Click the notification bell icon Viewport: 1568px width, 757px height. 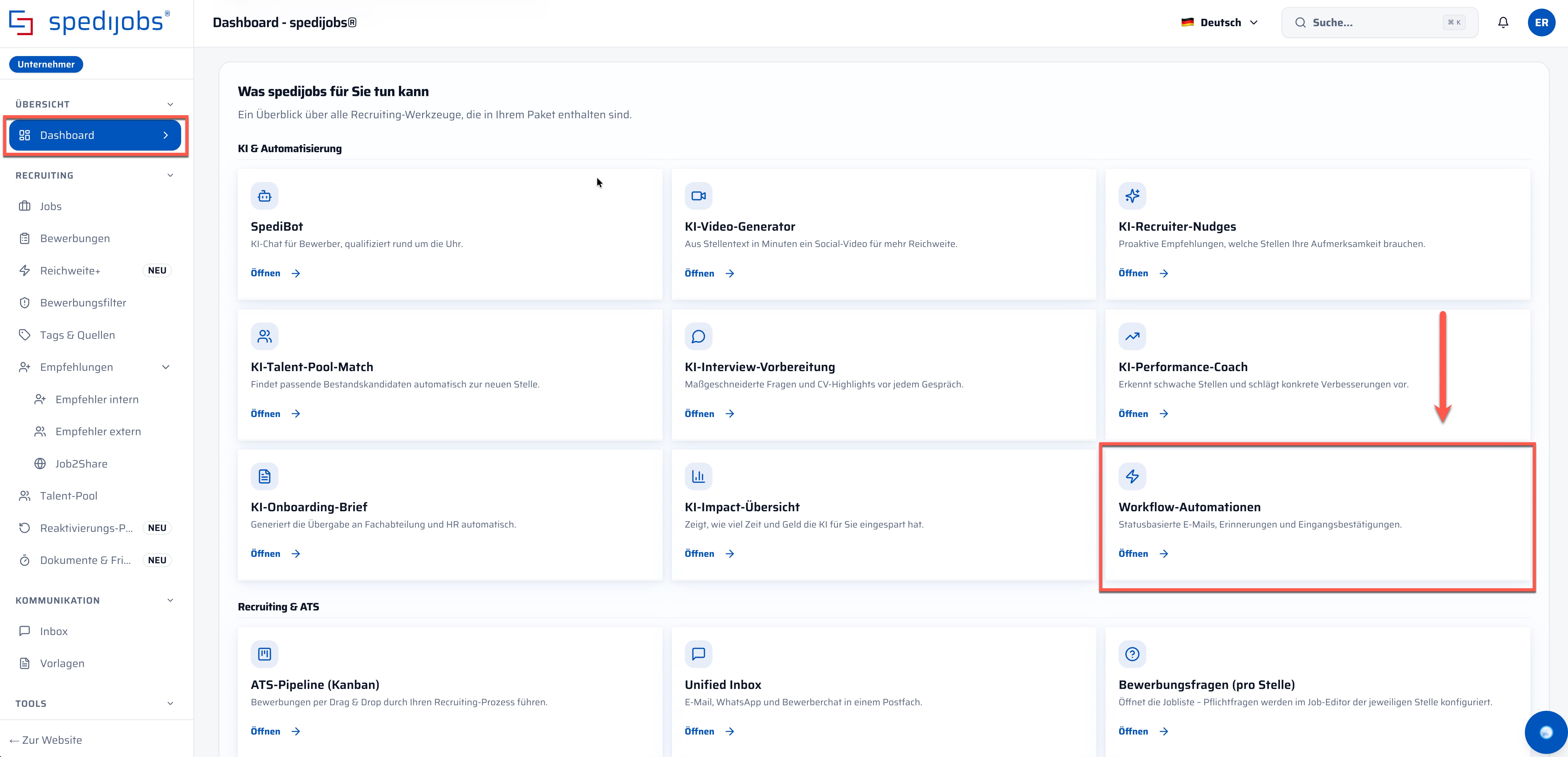coord(1503,22)
